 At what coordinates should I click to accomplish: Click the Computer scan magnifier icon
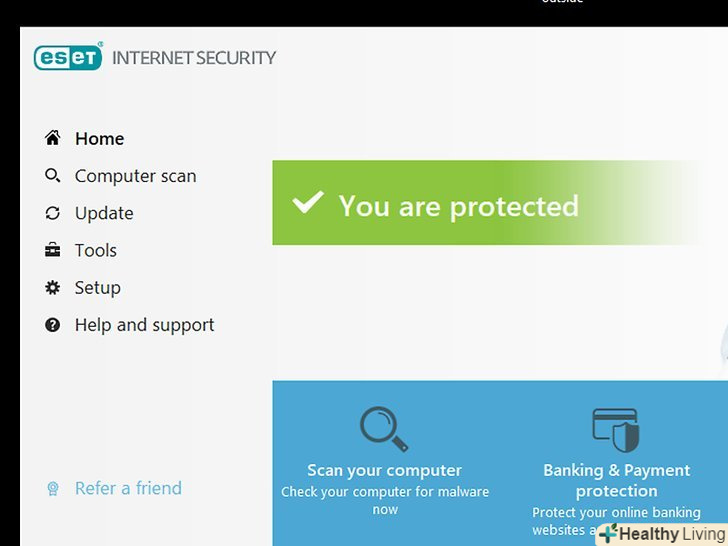coord(53,176)
